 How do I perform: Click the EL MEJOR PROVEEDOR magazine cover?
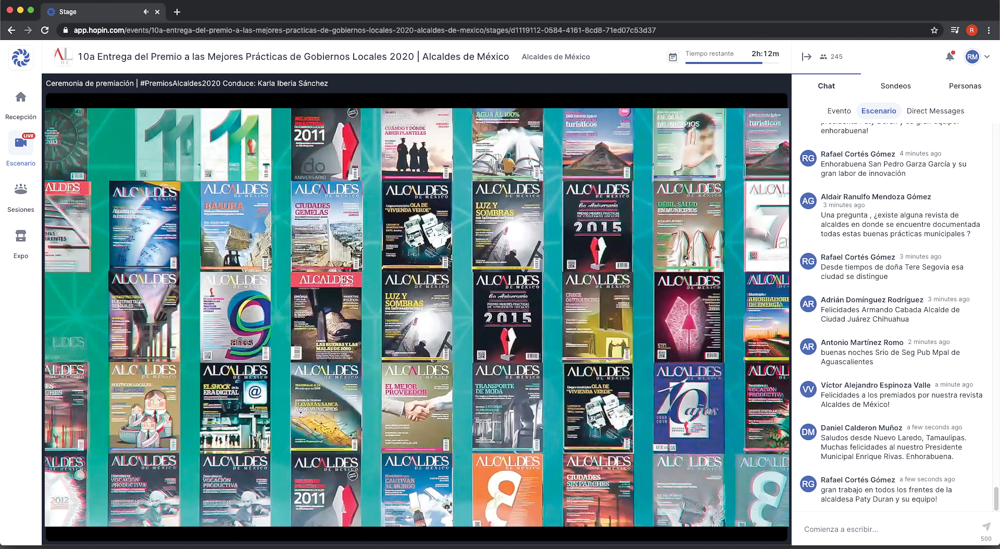[x=416, y=407]
